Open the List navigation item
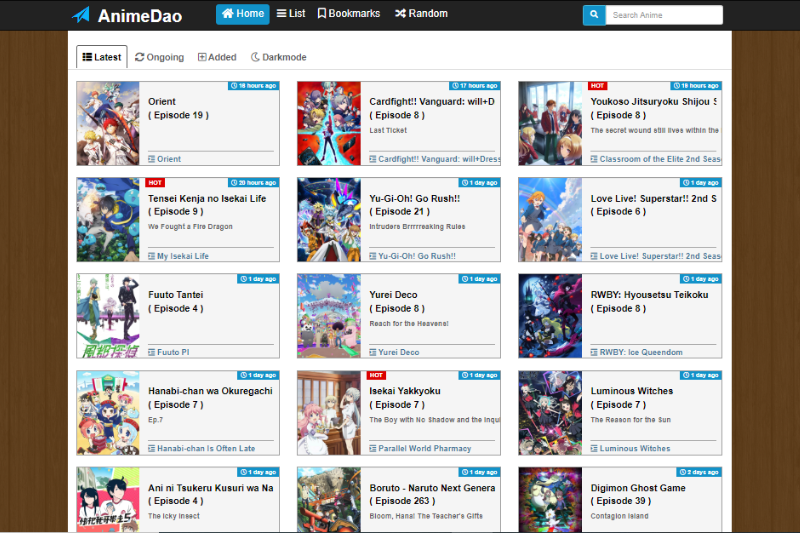Screen dimensions: 800x533 pos(291,14)
